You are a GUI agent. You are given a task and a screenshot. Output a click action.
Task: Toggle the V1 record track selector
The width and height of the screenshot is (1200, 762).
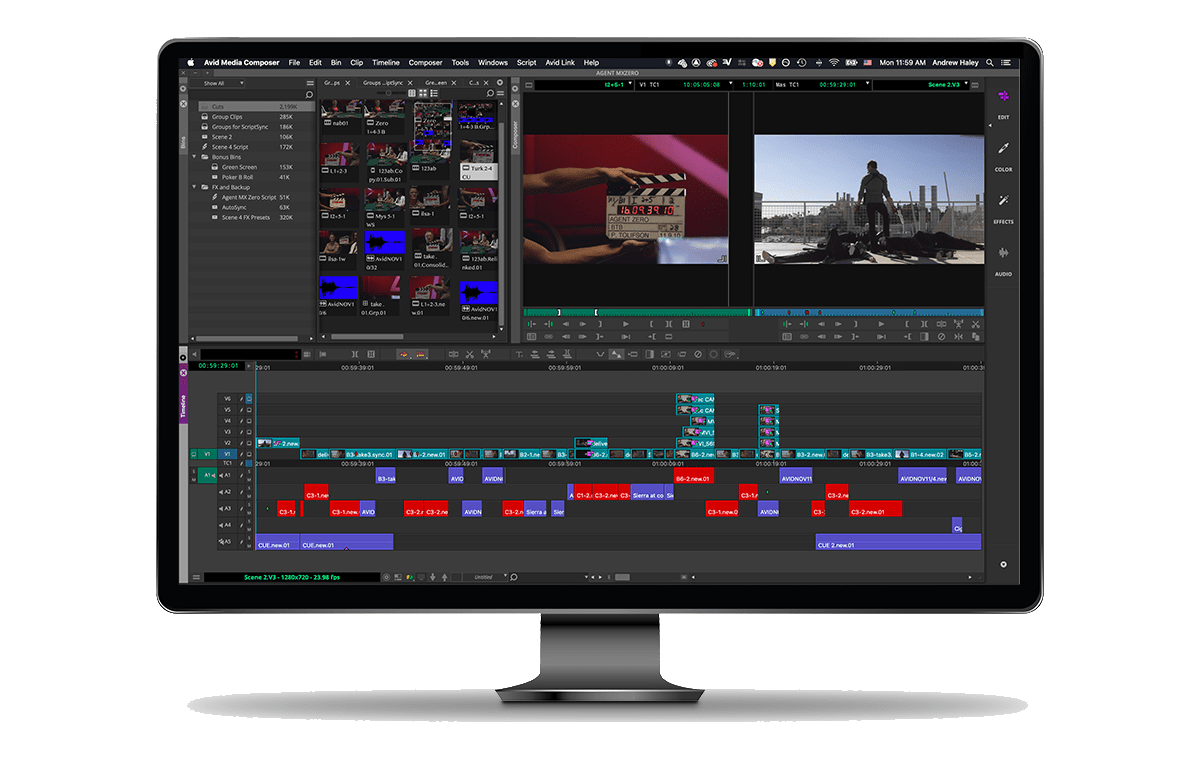click(x=227, y=454)
